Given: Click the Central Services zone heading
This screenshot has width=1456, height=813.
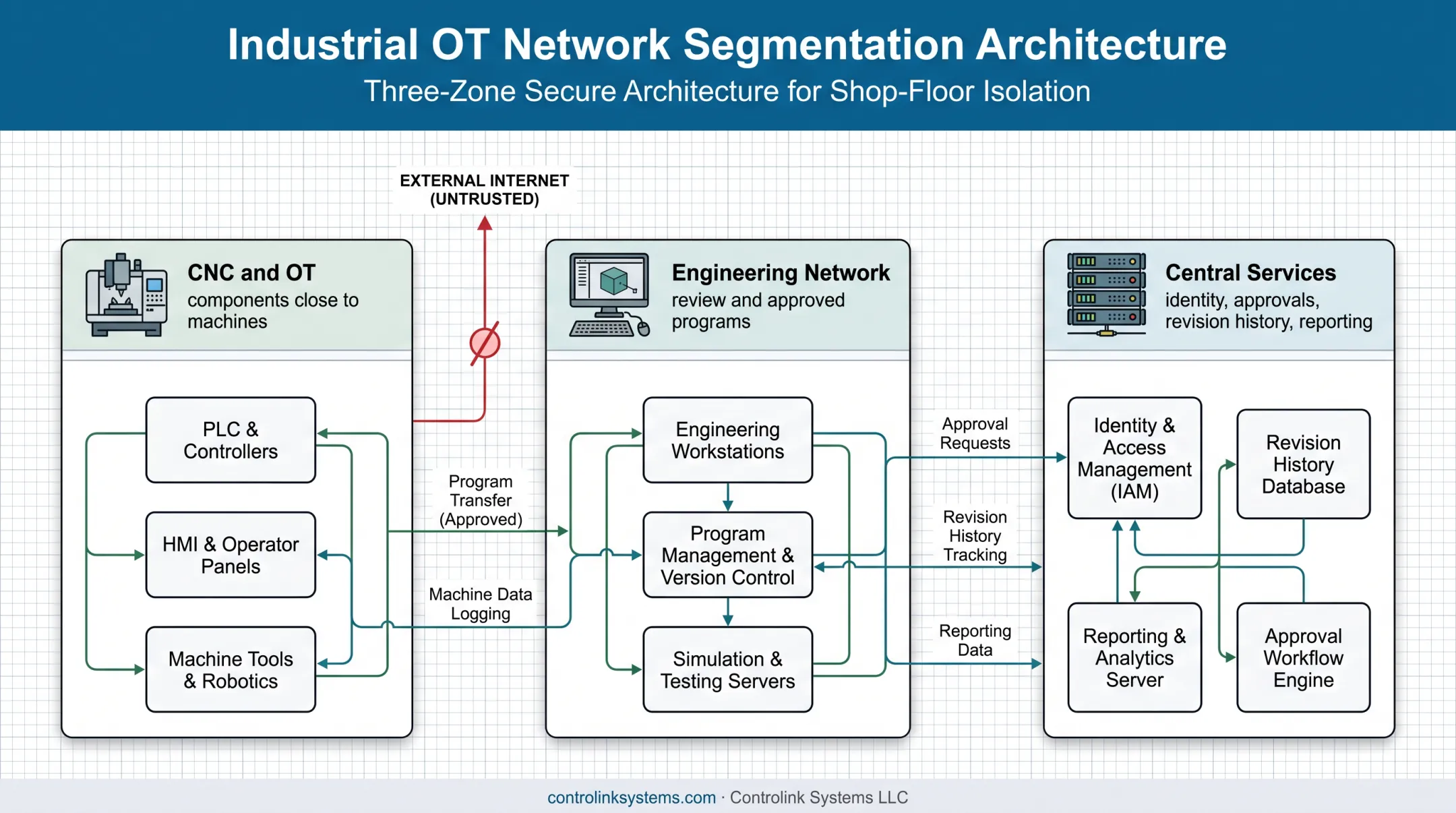Looking at the screenshot, I should coord(1250,272).
